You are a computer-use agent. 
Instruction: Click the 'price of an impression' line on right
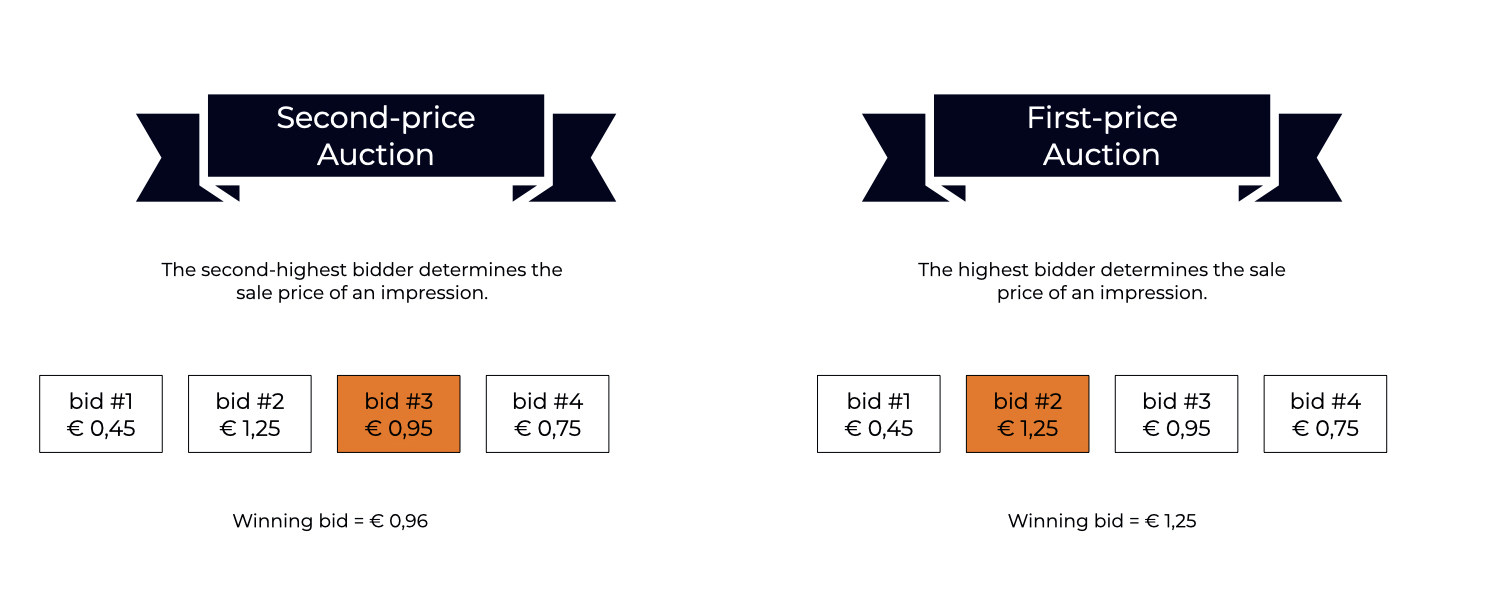[x=1102, y=294]
